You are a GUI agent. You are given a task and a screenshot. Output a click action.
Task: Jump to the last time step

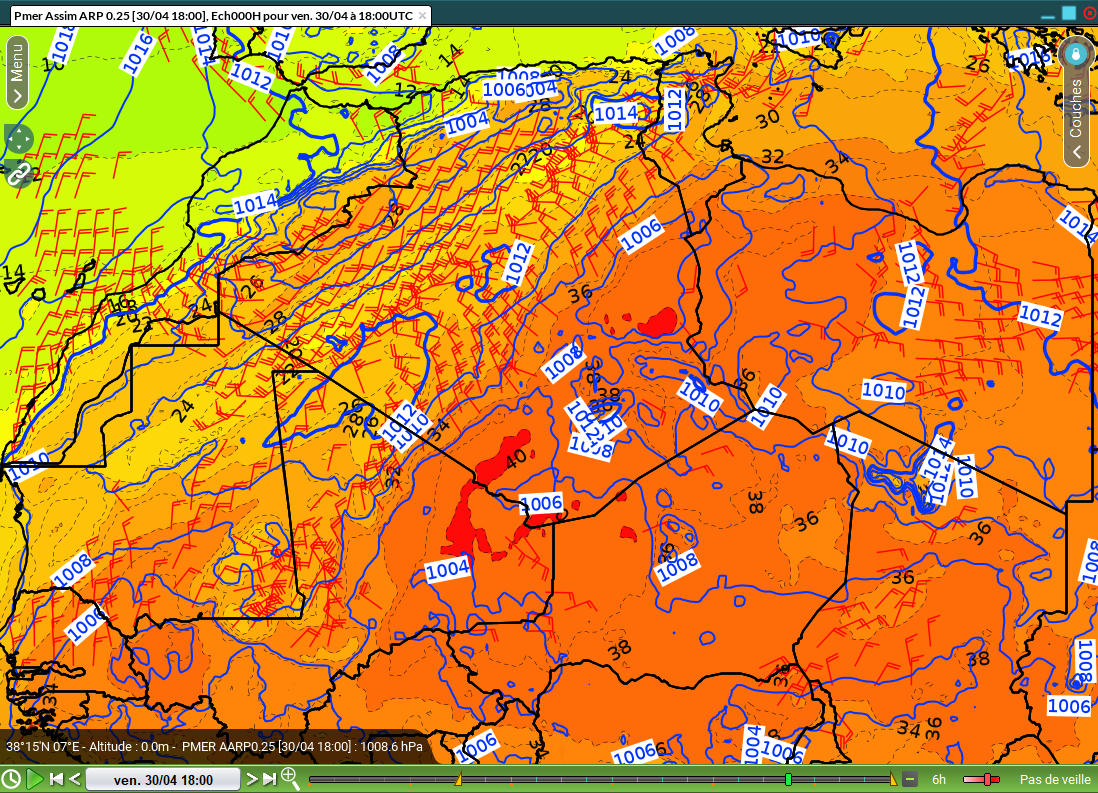270,779
